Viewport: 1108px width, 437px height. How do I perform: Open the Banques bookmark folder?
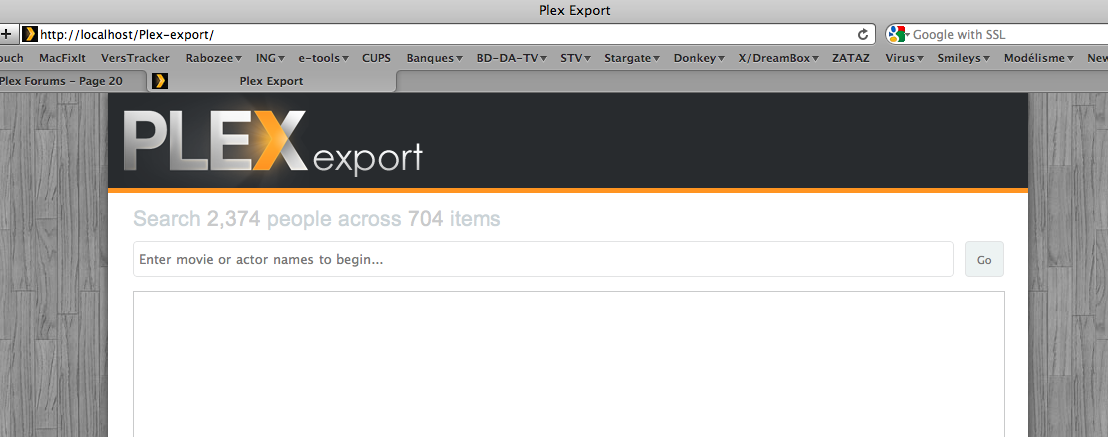tap(433, 58)
